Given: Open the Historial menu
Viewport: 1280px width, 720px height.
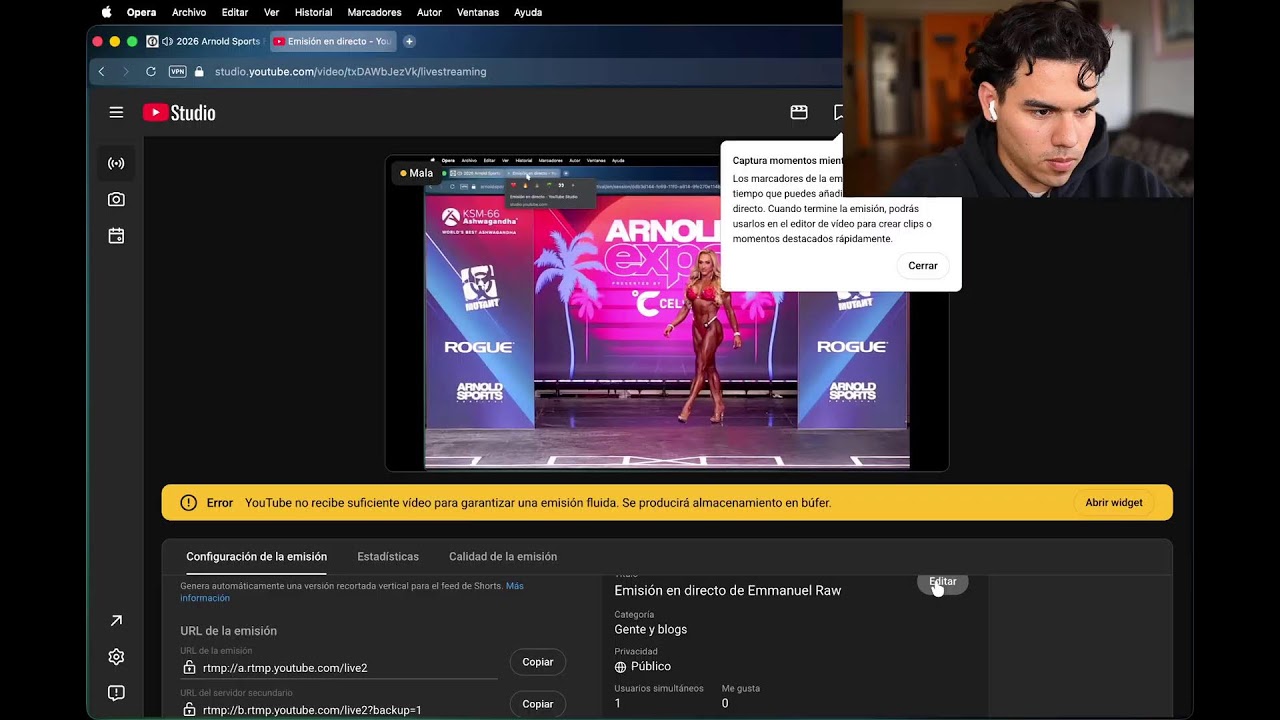Looking at the screenshot, I should pos(313,12).
